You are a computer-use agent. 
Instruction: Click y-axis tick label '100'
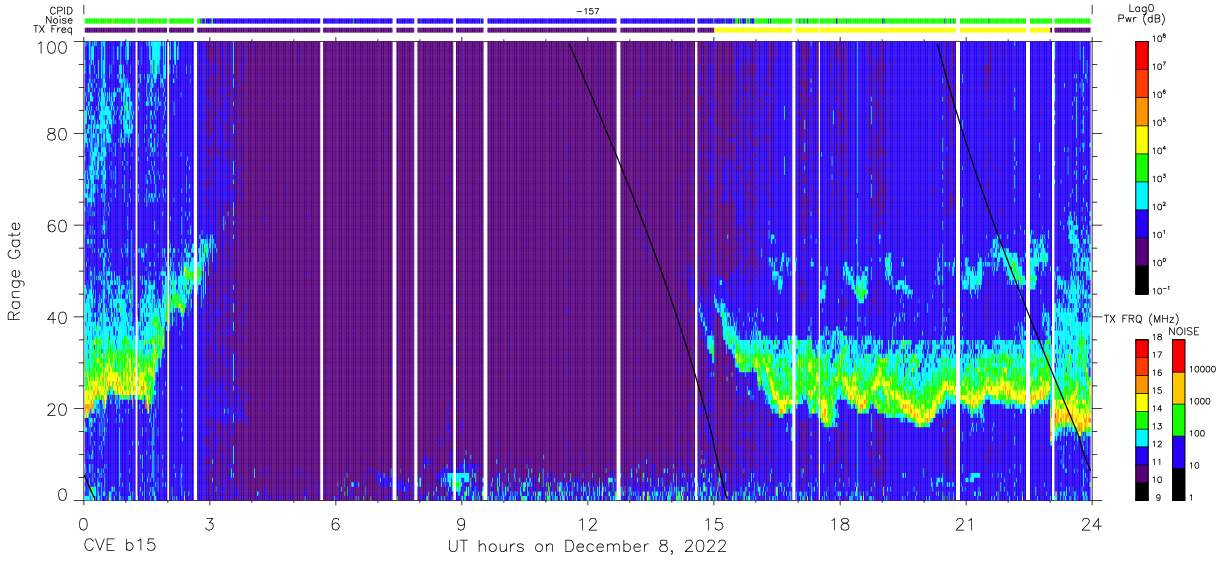pyautogui.click(x=52, y=47)
